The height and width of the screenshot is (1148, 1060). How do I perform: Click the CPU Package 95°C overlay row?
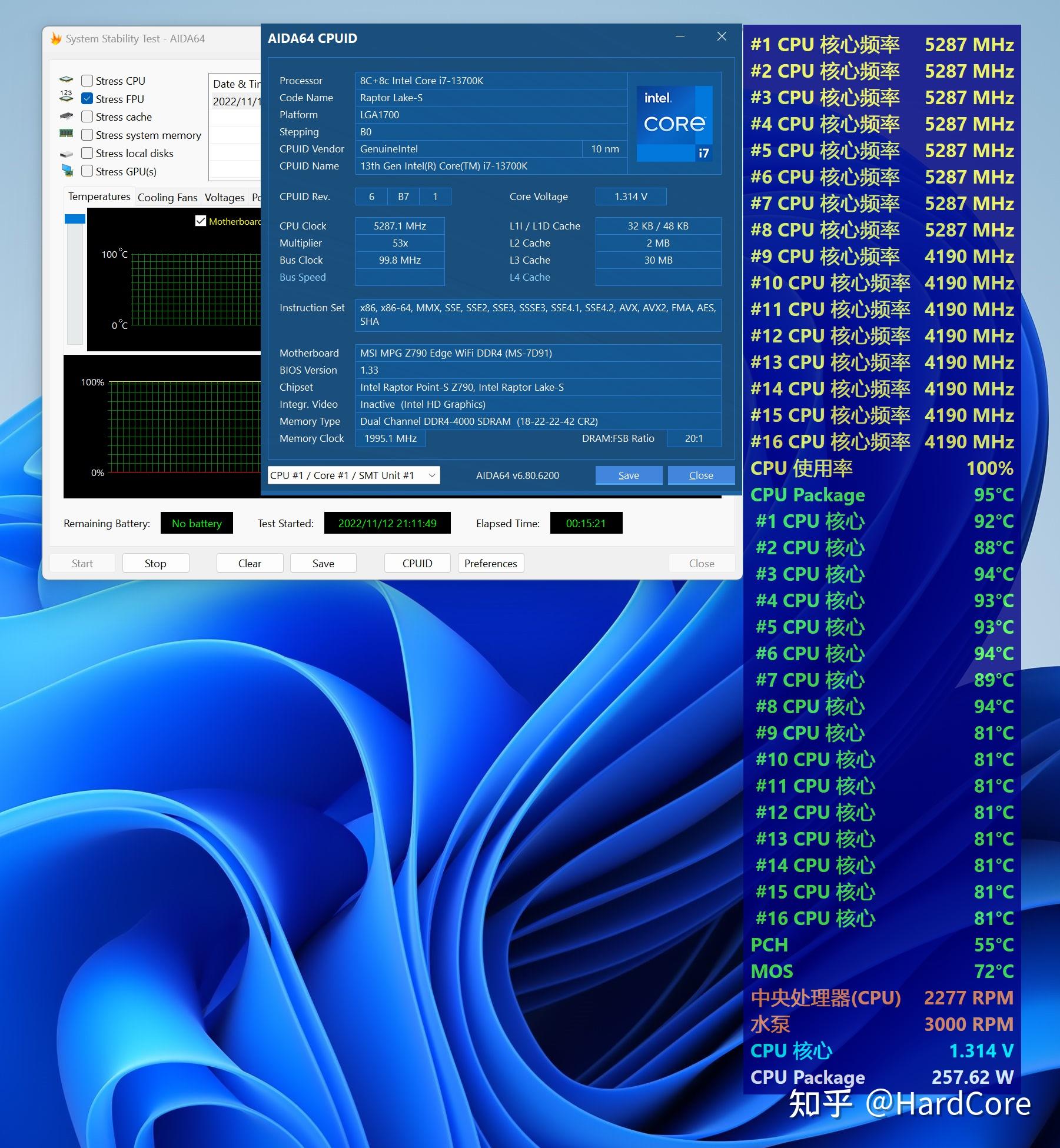(x=882, y=494)
